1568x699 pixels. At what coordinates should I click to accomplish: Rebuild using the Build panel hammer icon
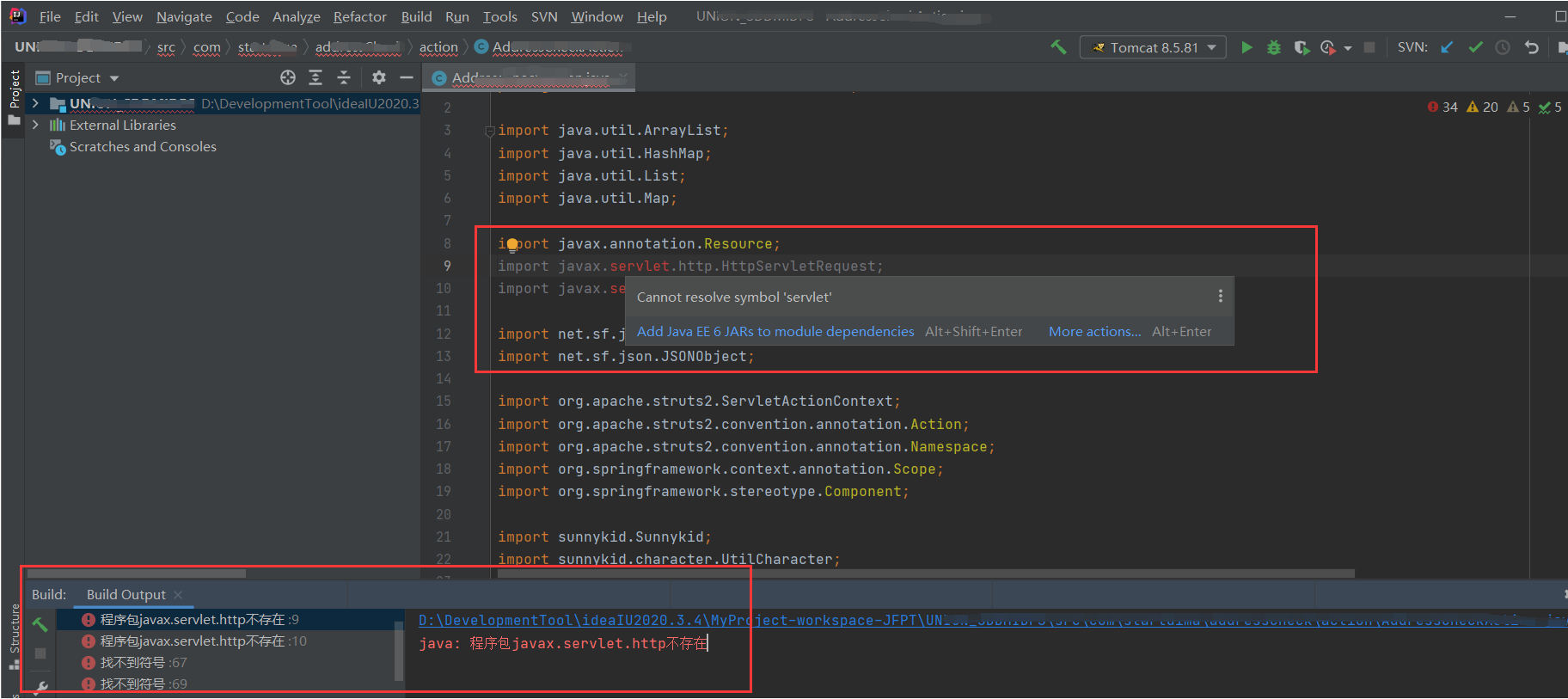pyautogui.click(x=40, y=624)
